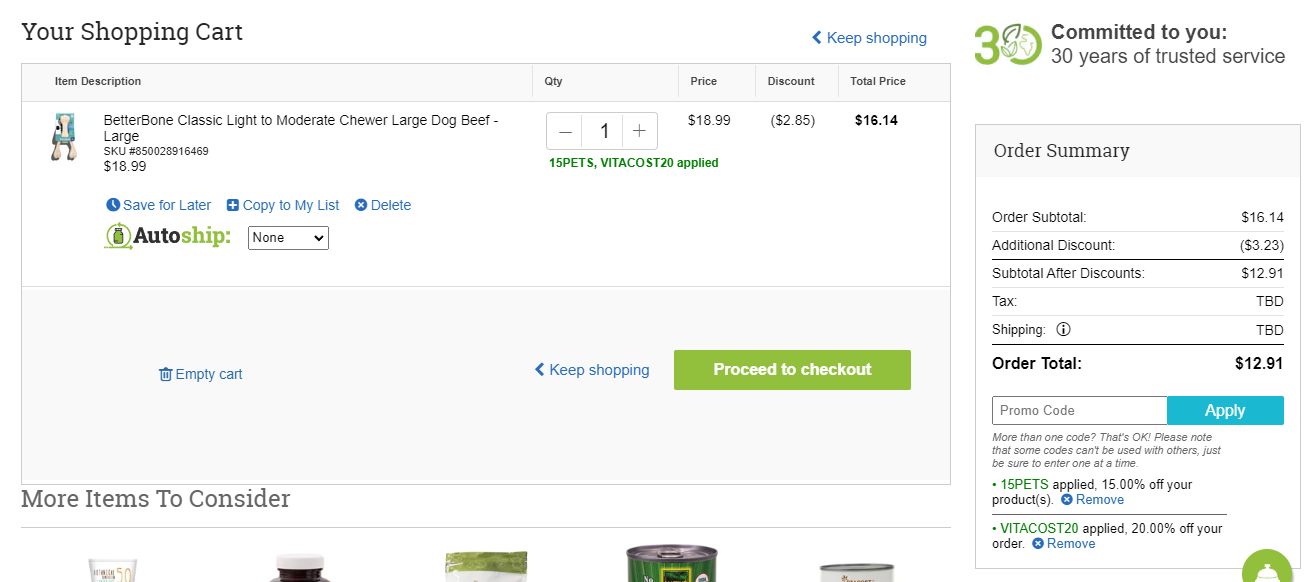This screenshot has width=1311, height=582.
Task: Click the Shipping info circle icon
Action: [x=1063, y=329]
